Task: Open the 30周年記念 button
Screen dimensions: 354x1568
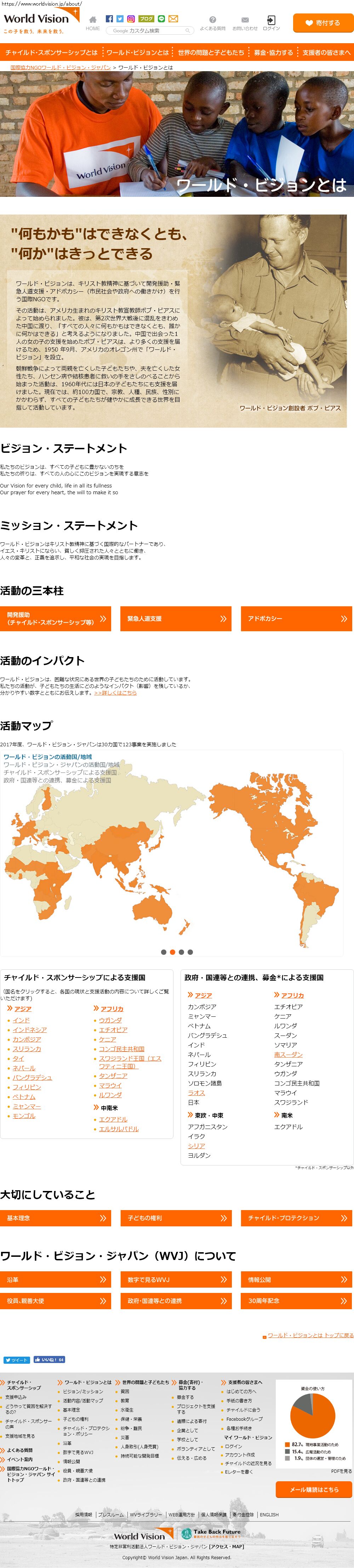Action: pos(296,1301)
